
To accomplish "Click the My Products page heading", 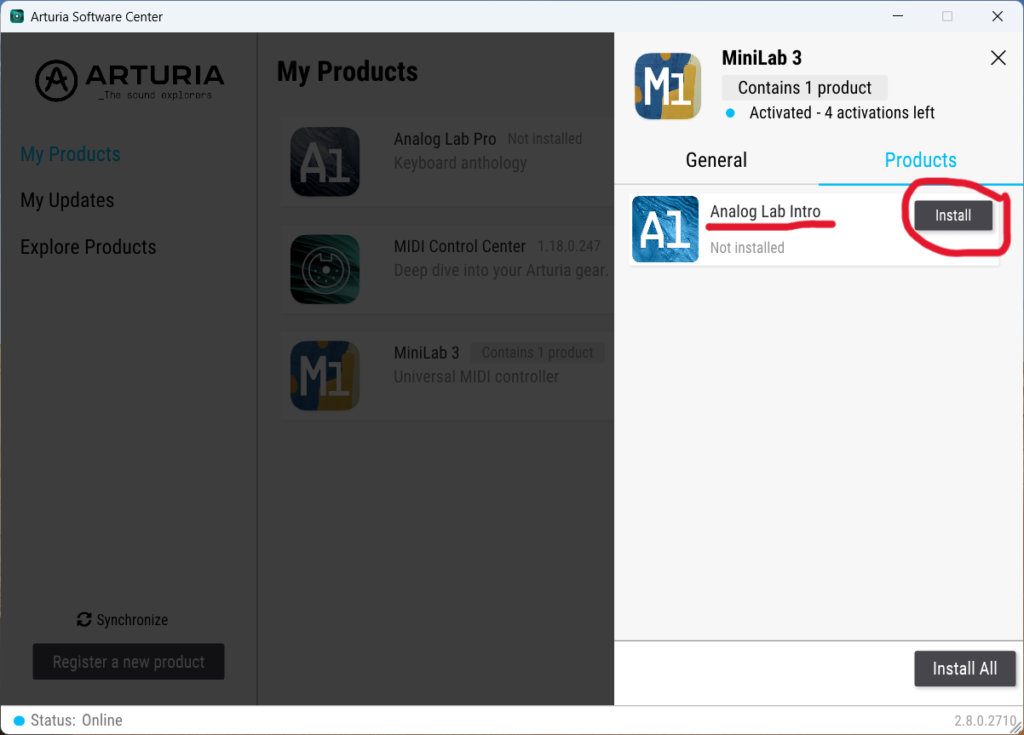I will tap(347, 73).
